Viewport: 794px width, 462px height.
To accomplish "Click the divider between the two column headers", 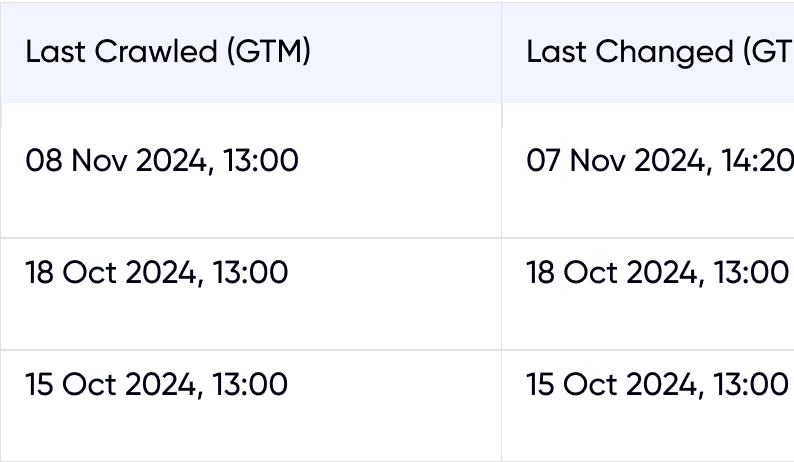I will click(x=501, y=53).
